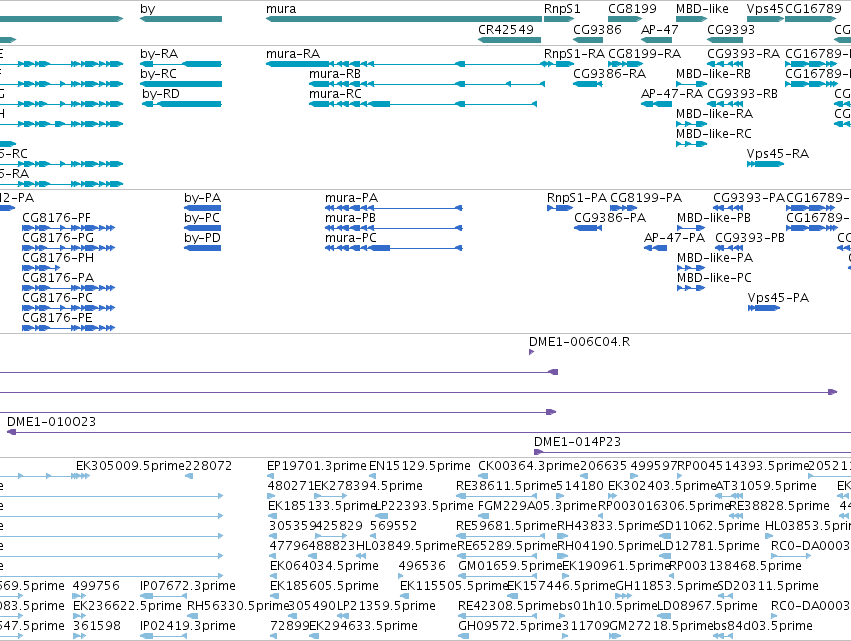Click the CG8176-PH protein label

[x=58, y=258]
